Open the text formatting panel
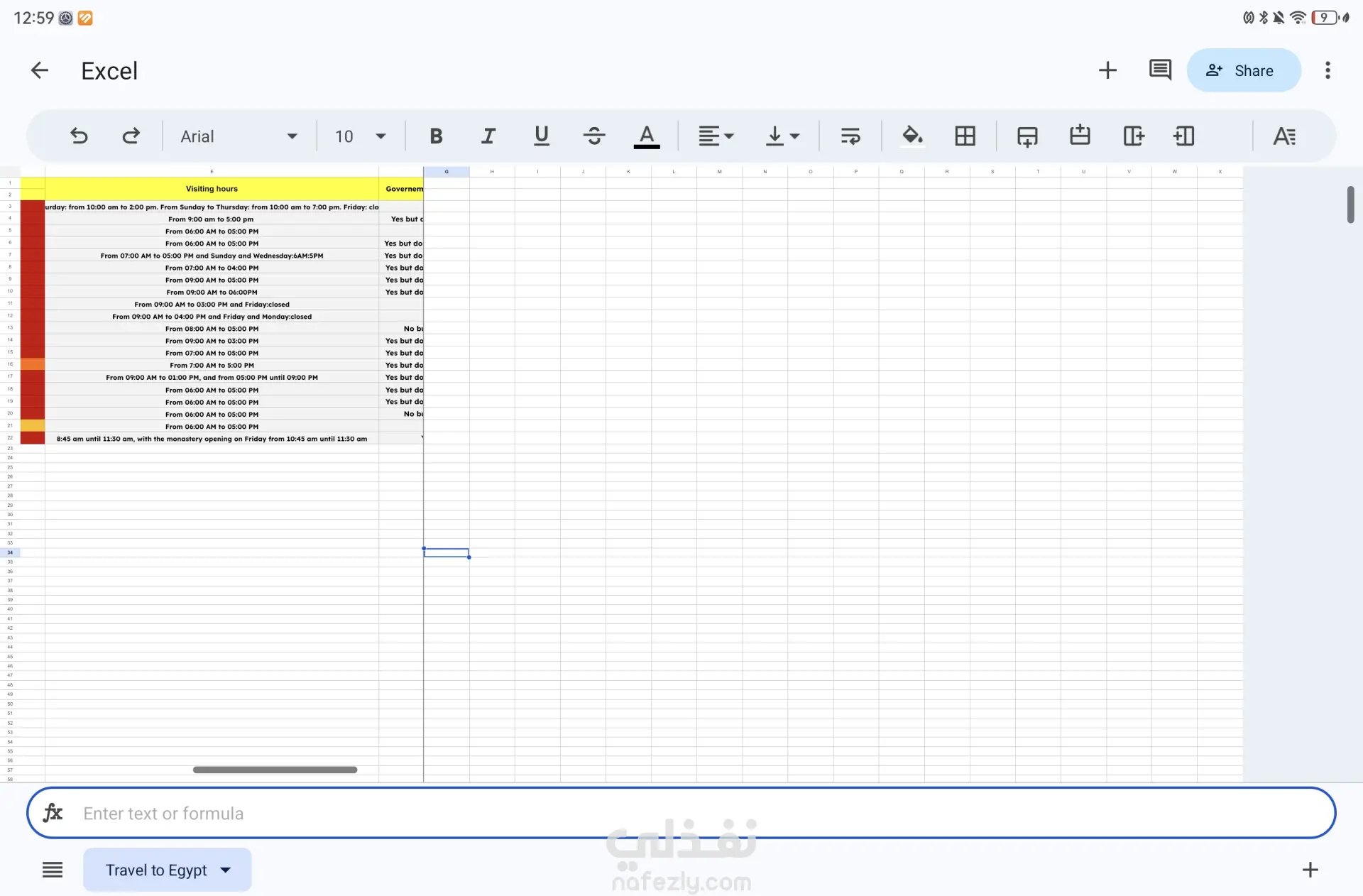Viewport: 1363px width, 896px height. coord(1284,136)
